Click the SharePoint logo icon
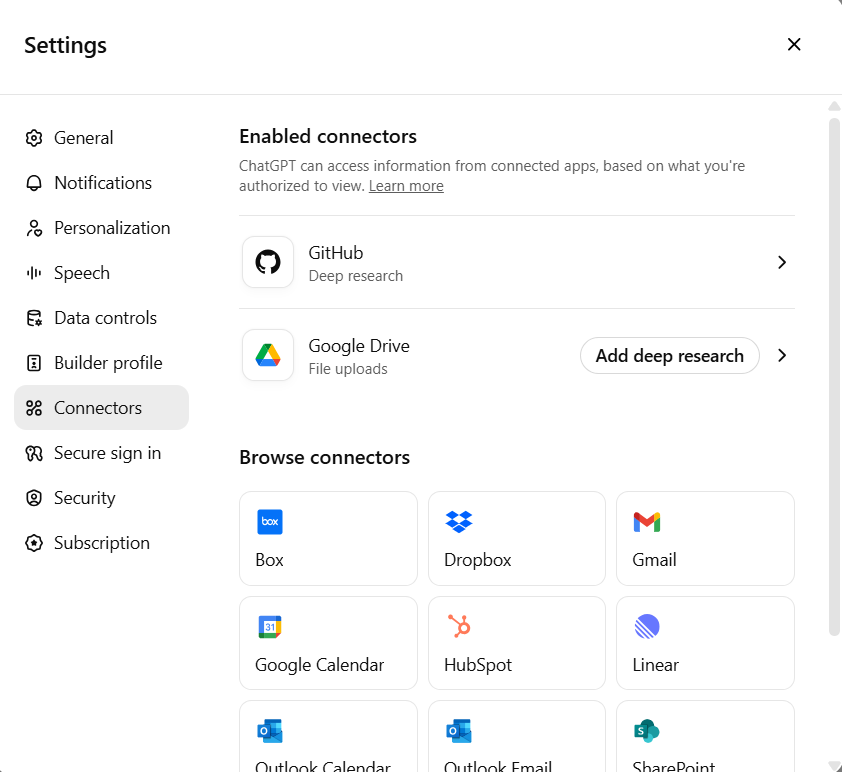Viewport: 842px width, 772px height. point(647,731)
